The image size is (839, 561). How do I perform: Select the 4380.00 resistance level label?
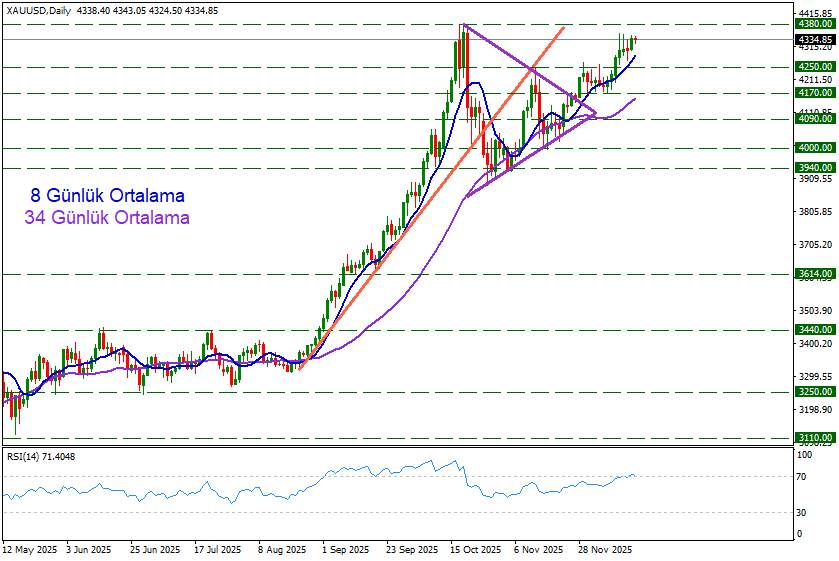pos(815,23)
